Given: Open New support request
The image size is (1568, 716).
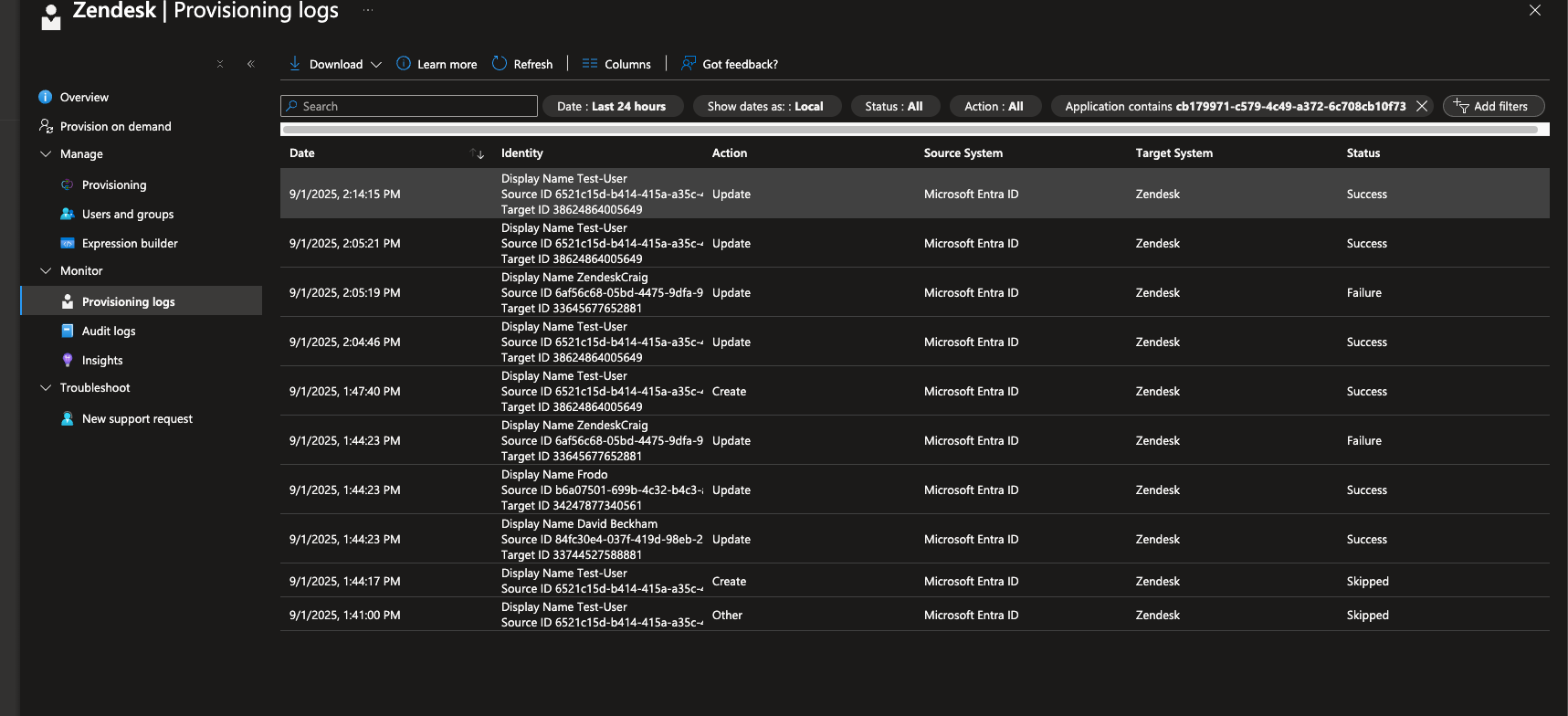Looking at the screenshot, I should tap(137, 418).
